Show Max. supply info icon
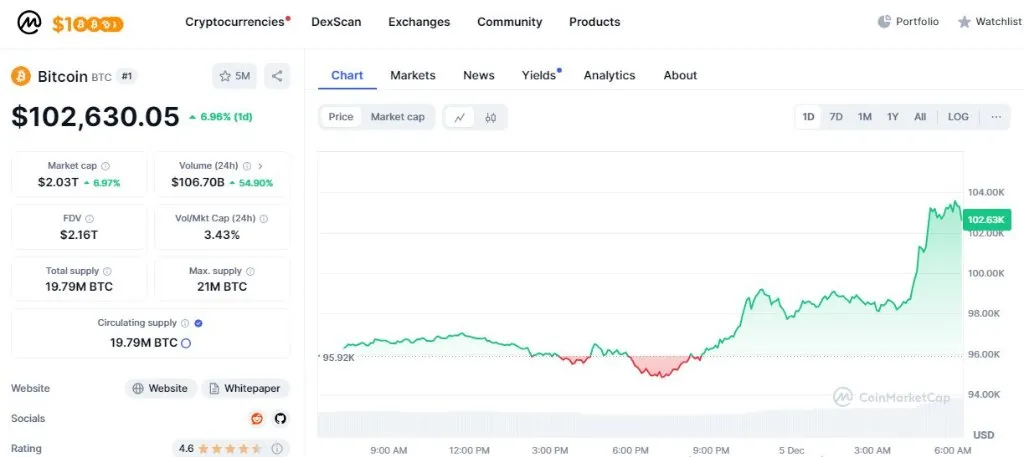Screen dimensions: 1024x457 coord(250,271)
